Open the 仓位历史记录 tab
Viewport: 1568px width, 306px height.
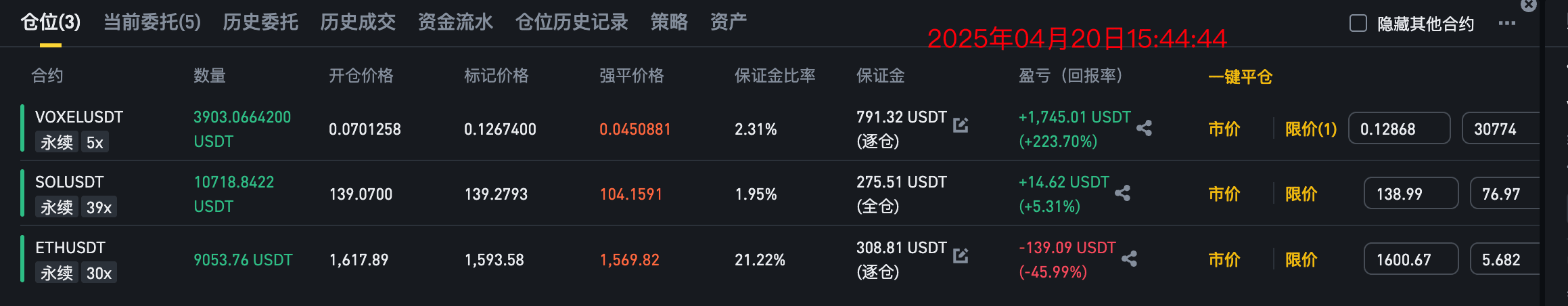[x=572, y=22]
